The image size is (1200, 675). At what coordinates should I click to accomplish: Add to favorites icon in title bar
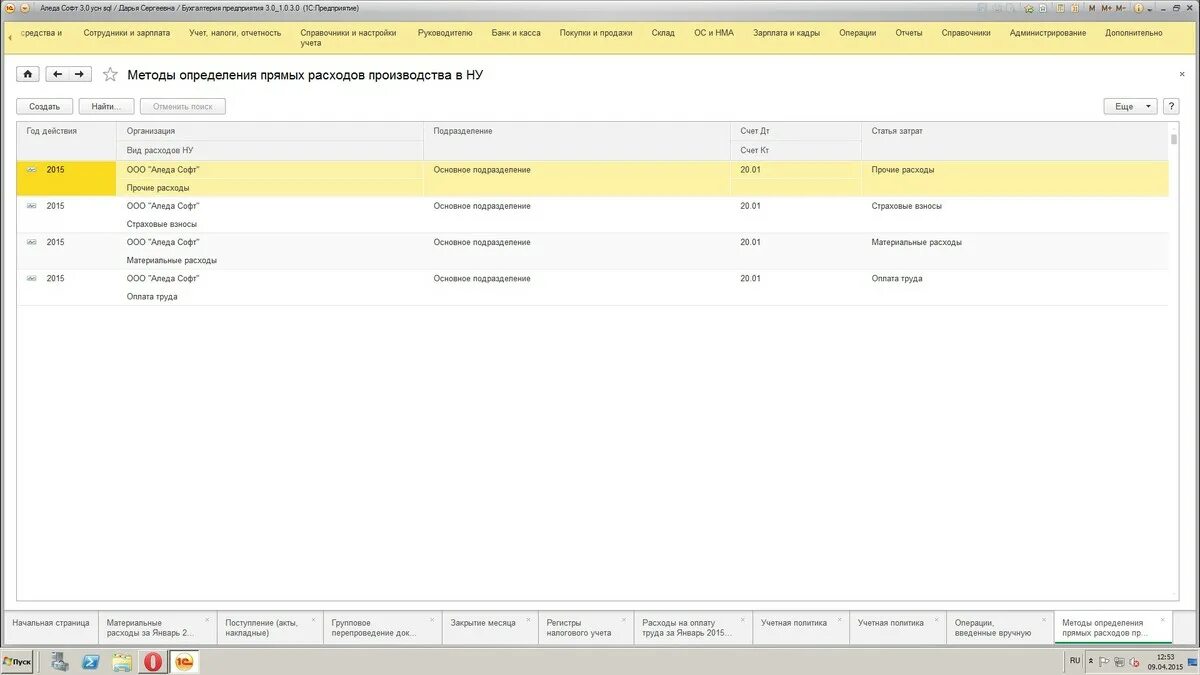coord(1029,9)
